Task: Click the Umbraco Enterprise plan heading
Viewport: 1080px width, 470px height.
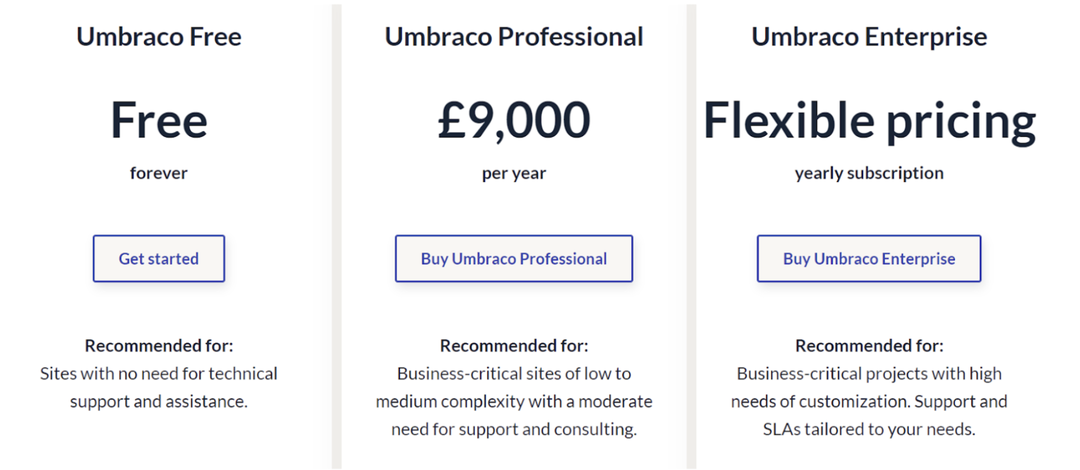Action: point(869,37)
